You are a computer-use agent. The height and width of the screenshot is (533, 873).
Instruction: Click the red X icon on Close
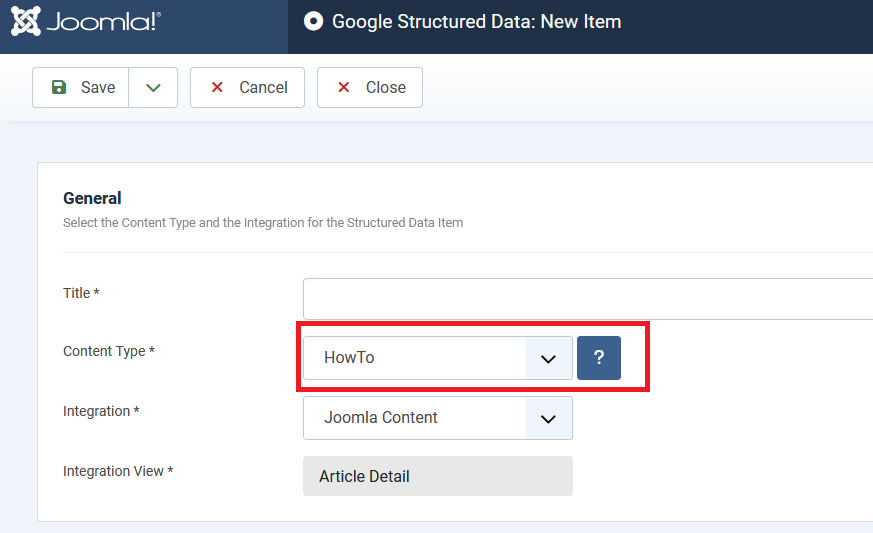pyautogui.click(x=344, y=87)
